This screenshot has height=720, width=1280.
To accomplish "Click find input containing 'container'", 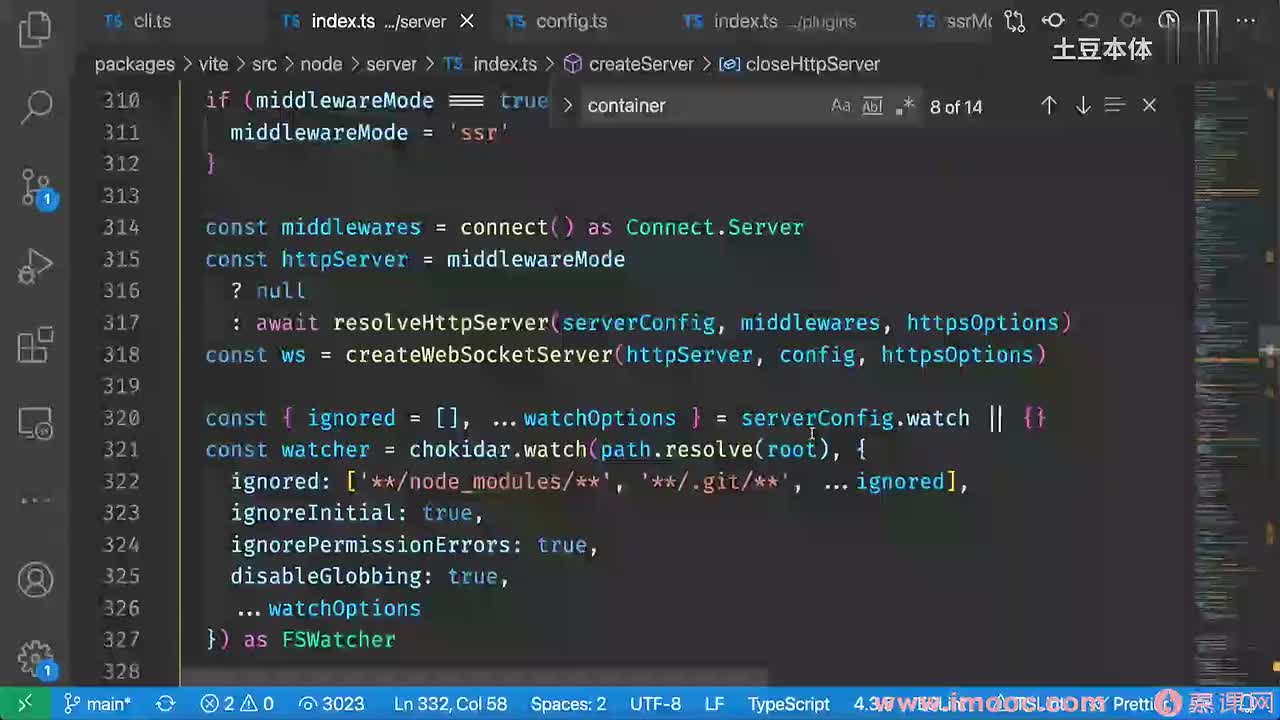I will [x=703, y=105].
